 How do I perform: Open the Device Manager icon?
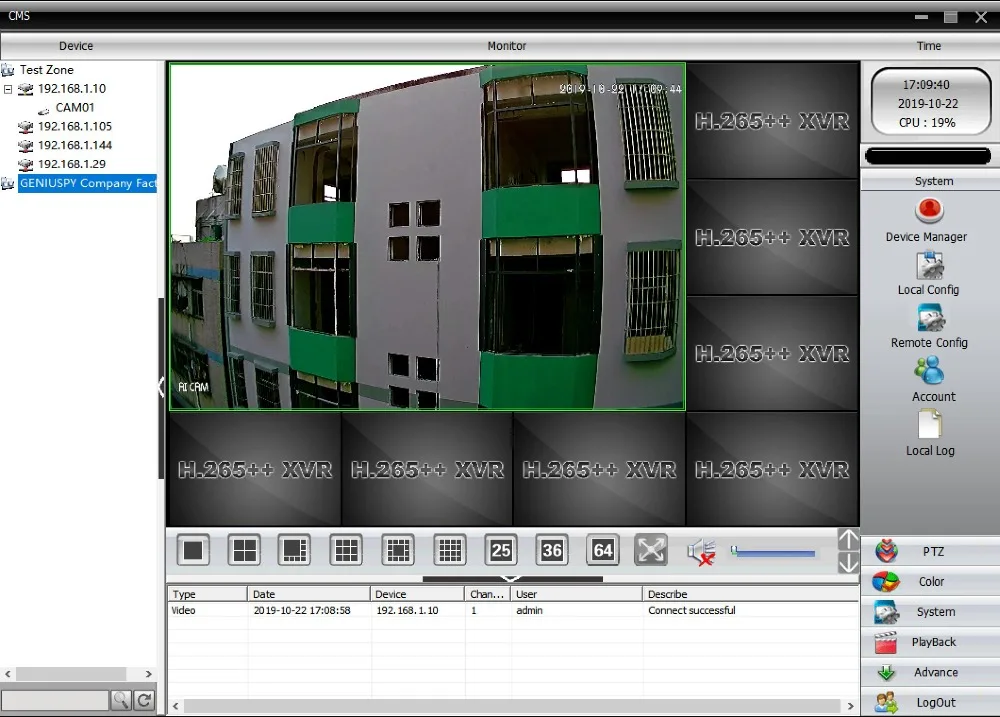point(929,210)
